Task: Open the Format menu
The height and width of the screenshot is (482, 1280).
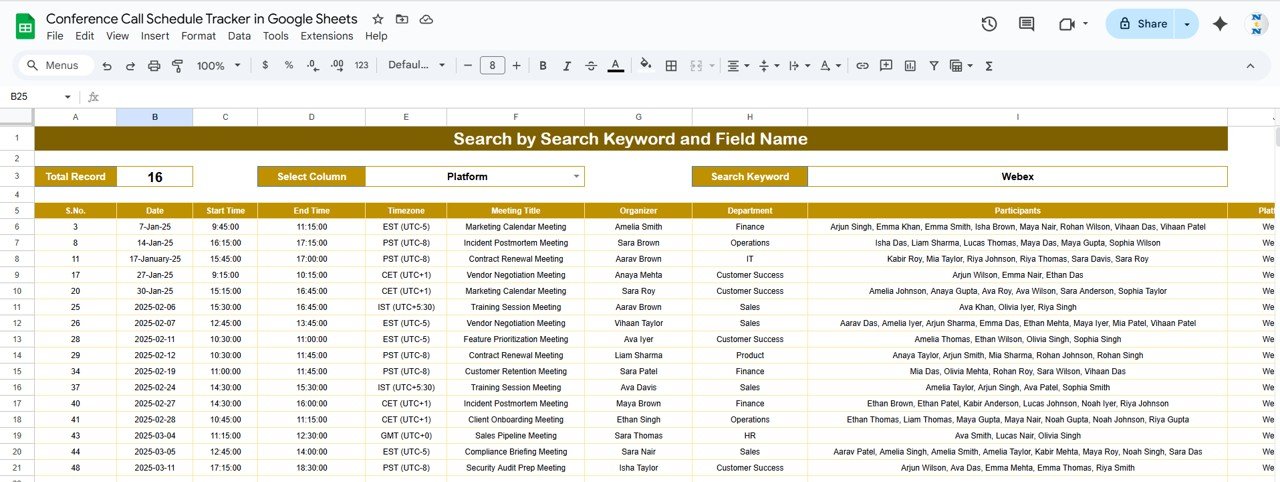Action: (198, 36)
